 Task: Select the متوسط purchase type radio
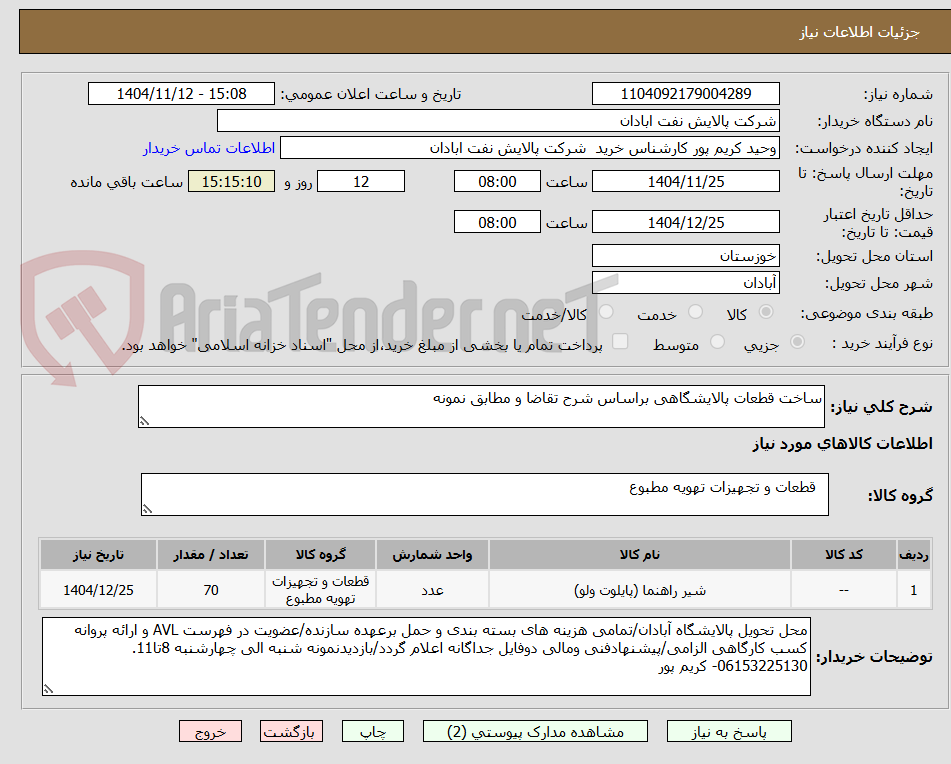717,342
